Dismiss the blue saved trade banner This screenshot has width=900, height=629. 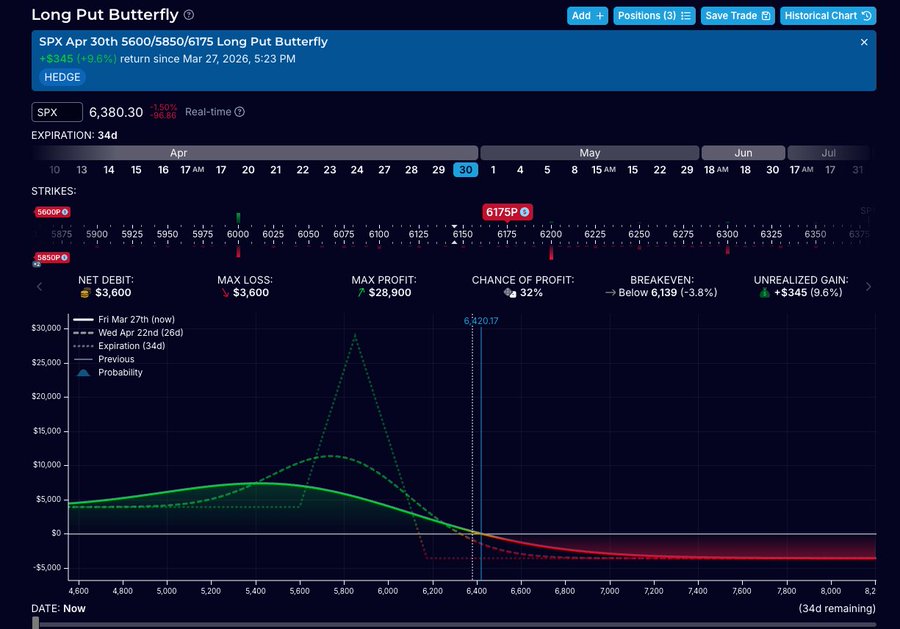[864, 42]
